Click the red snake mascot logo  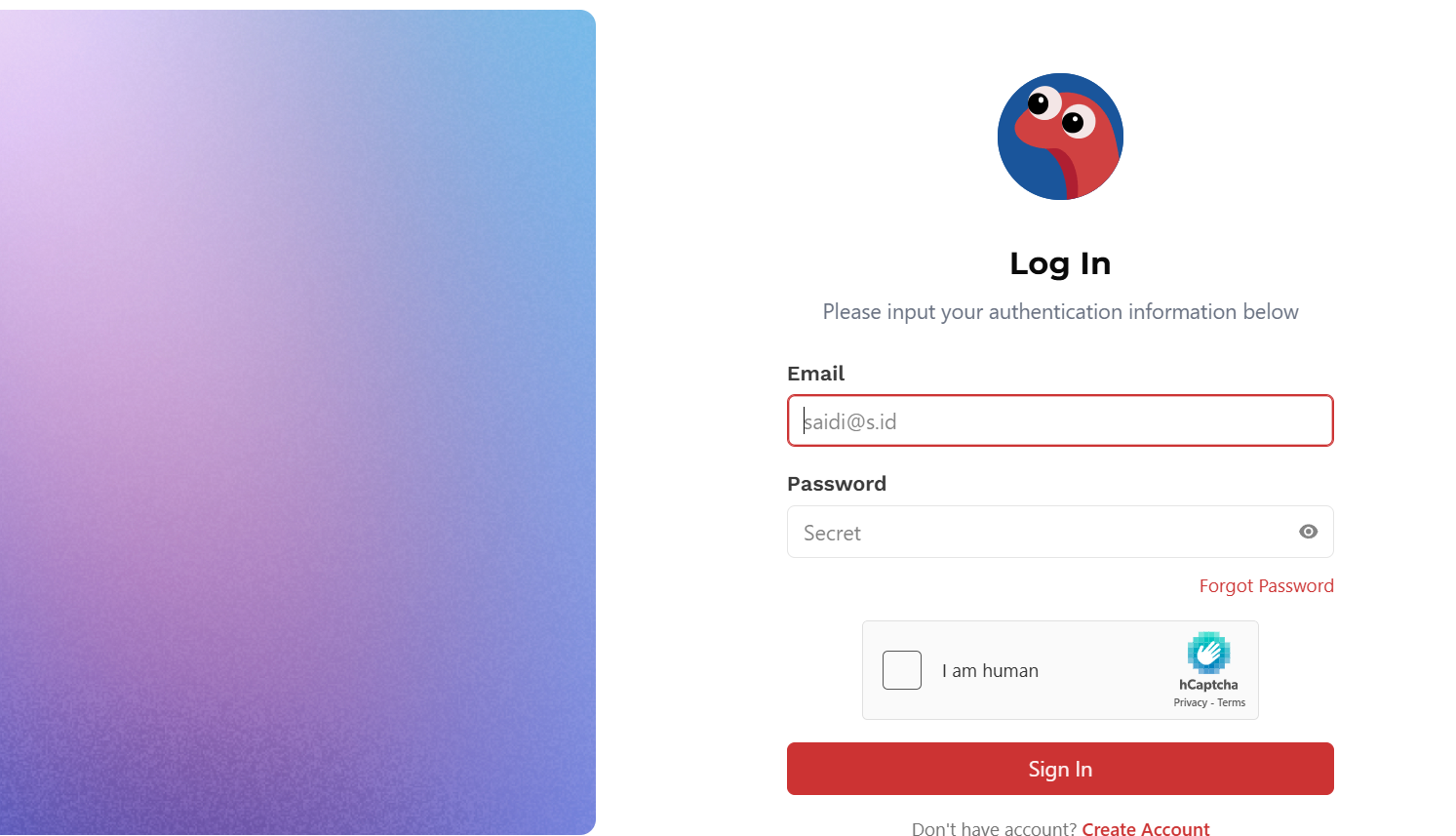(x=1060, y=137)
